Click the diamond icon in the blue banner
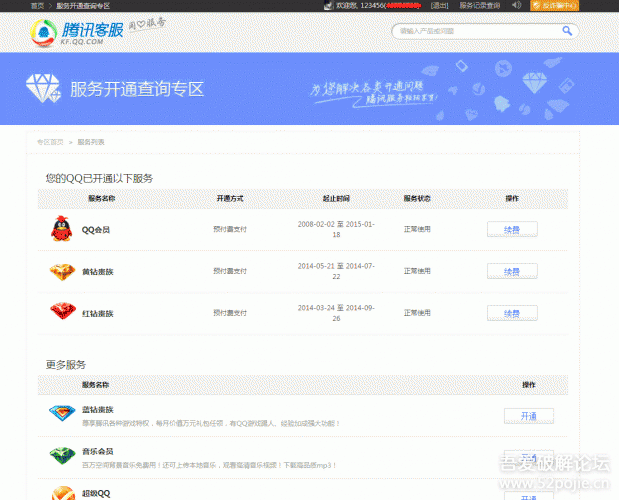Viewport: 619px width, 500px height. (43, 88)
